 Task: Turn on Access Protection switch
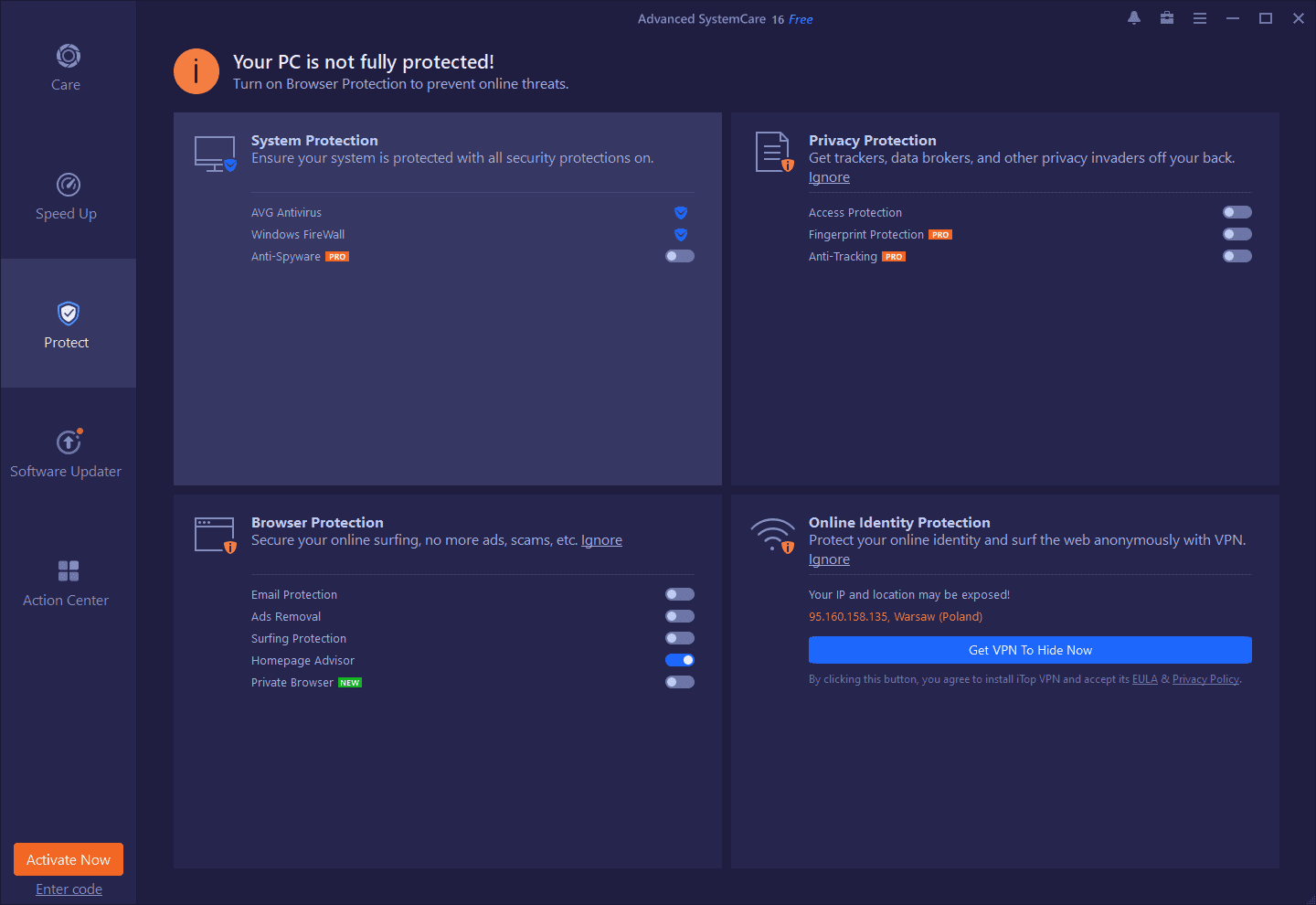(x=1237, y=212)
